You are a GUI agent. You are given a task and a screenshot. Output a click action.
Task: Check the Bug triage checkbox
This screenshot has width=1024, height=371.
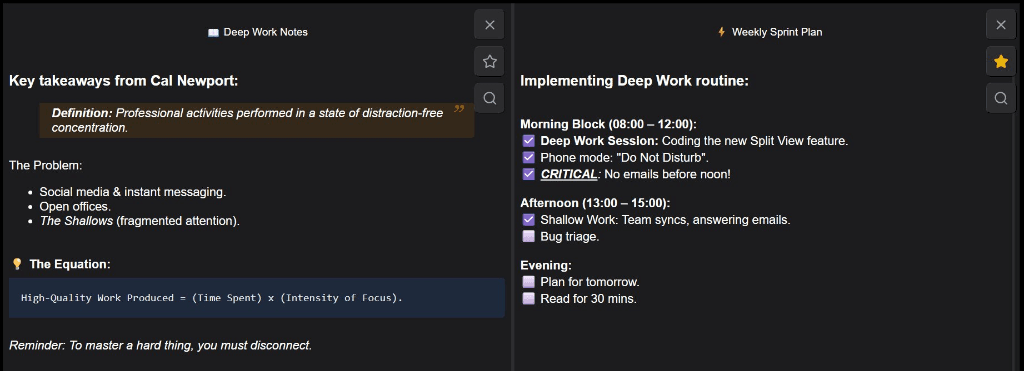(x=529, y=236)
